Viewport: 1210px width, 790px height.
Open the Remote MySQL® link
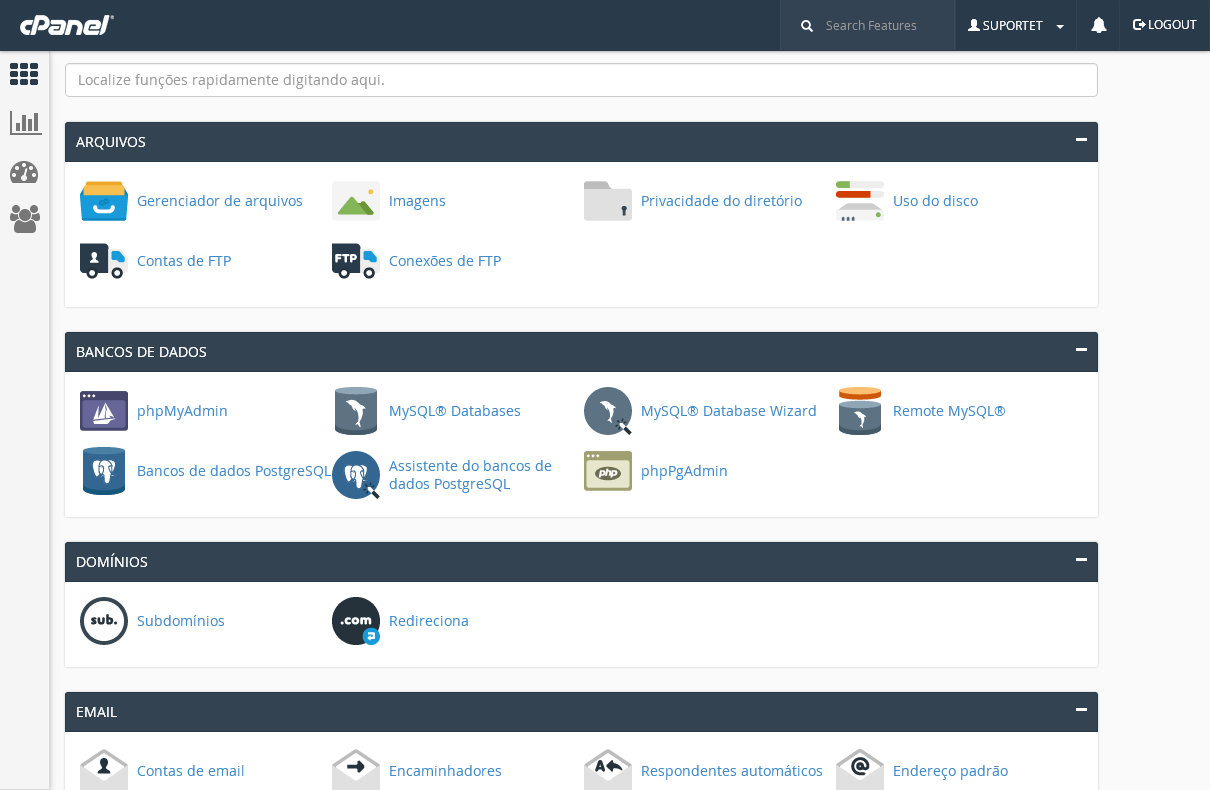click(949, 411)
